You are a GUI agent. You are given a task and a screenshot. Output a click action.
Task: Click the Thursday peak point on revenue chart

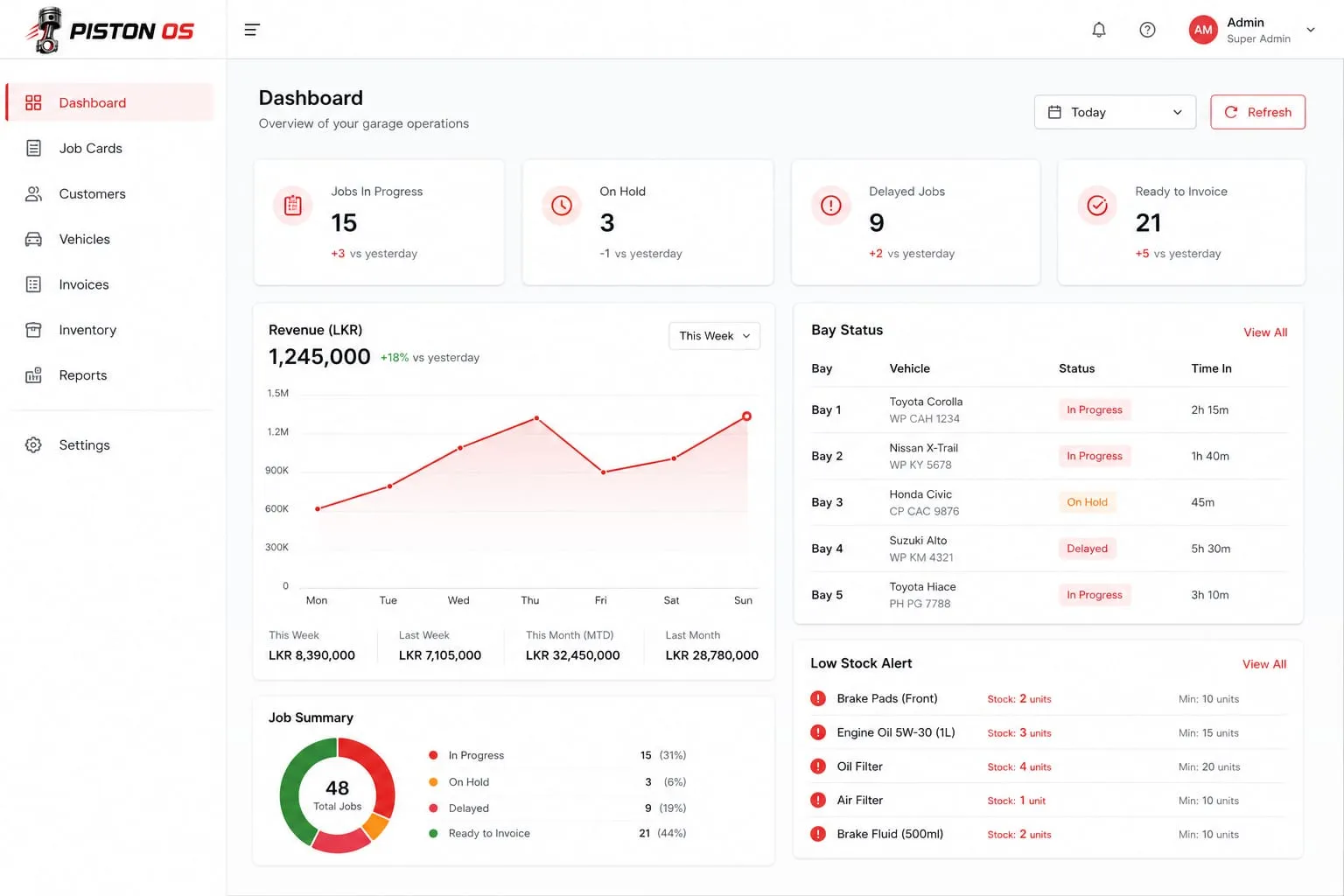click(x=536, y=418)
